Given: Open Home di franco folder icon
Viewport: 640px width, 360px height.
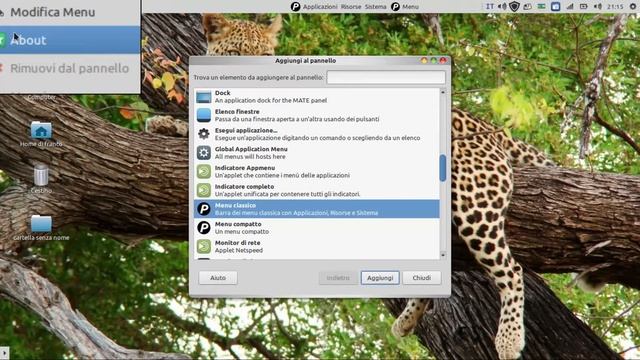Looking at the screenshot, I should tap(41, 130).
